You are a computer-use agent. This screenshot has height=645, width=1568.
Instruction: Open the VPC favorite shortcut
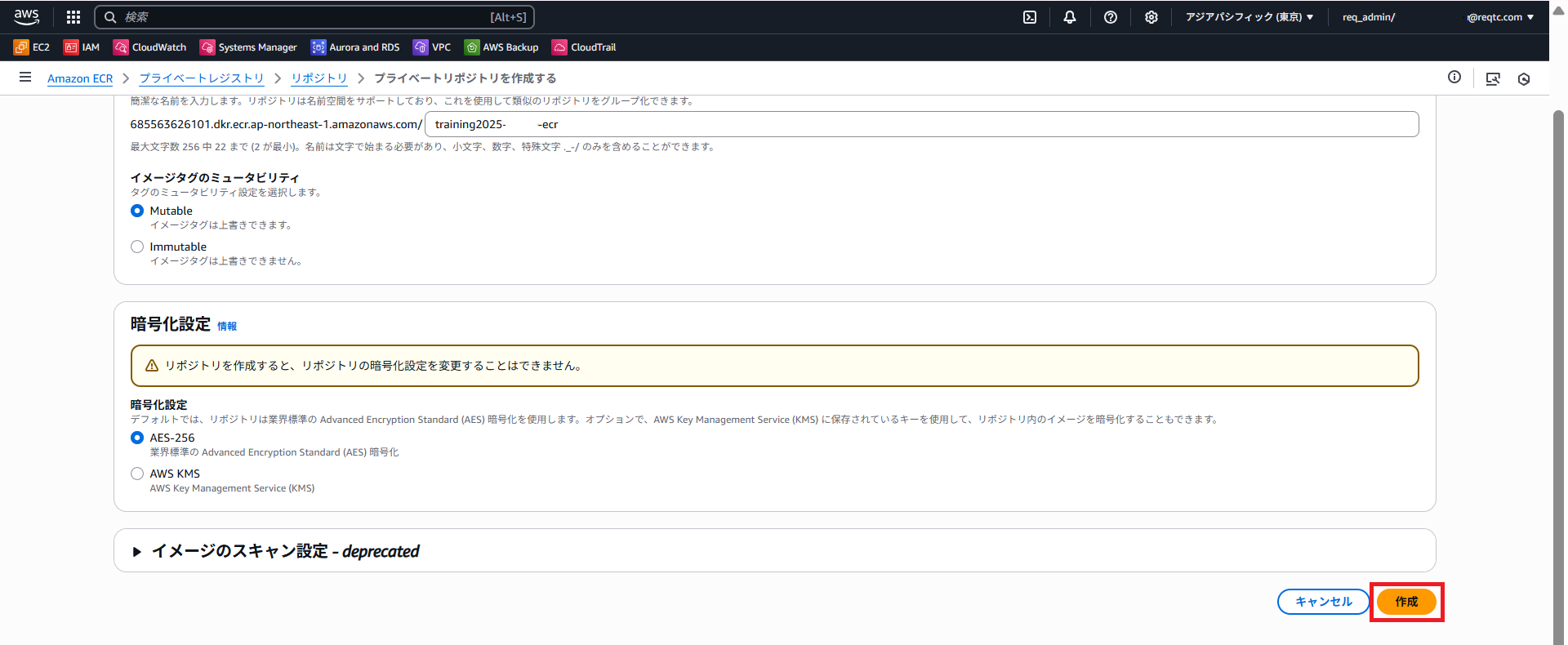(432, 47)
